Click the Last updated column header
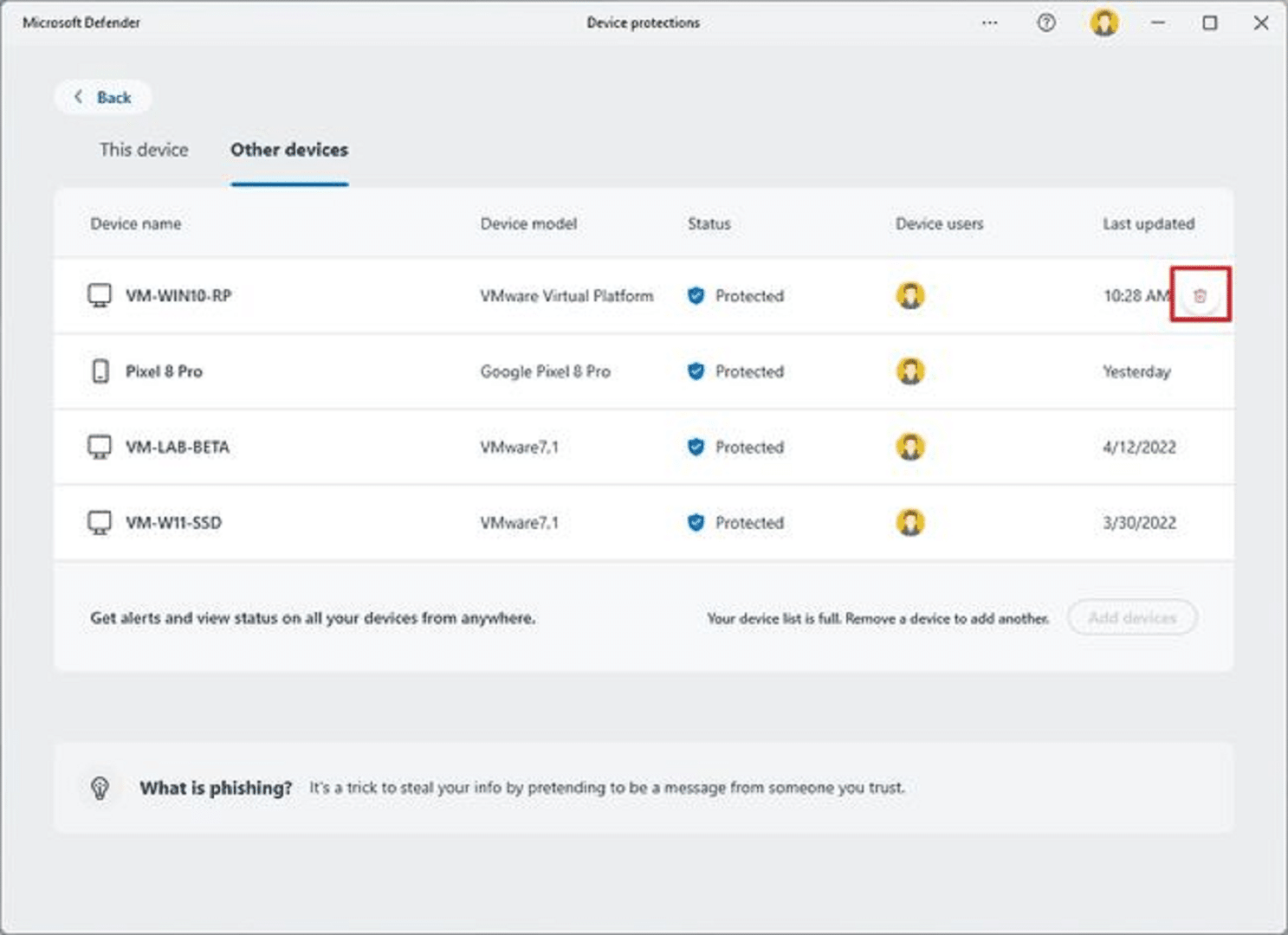 (x=1149, y=223)
